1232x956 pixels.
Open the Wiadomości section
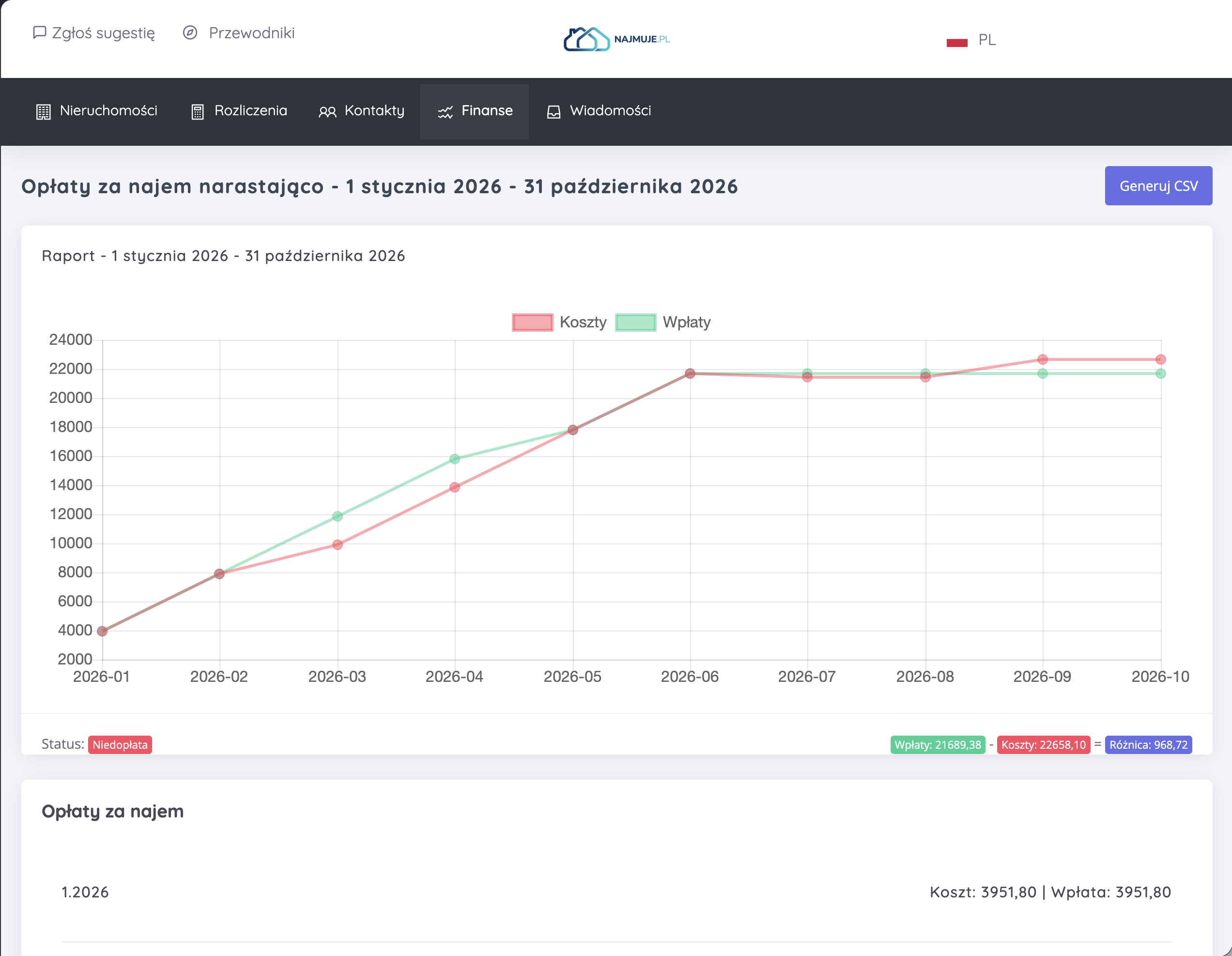[599, 111]
